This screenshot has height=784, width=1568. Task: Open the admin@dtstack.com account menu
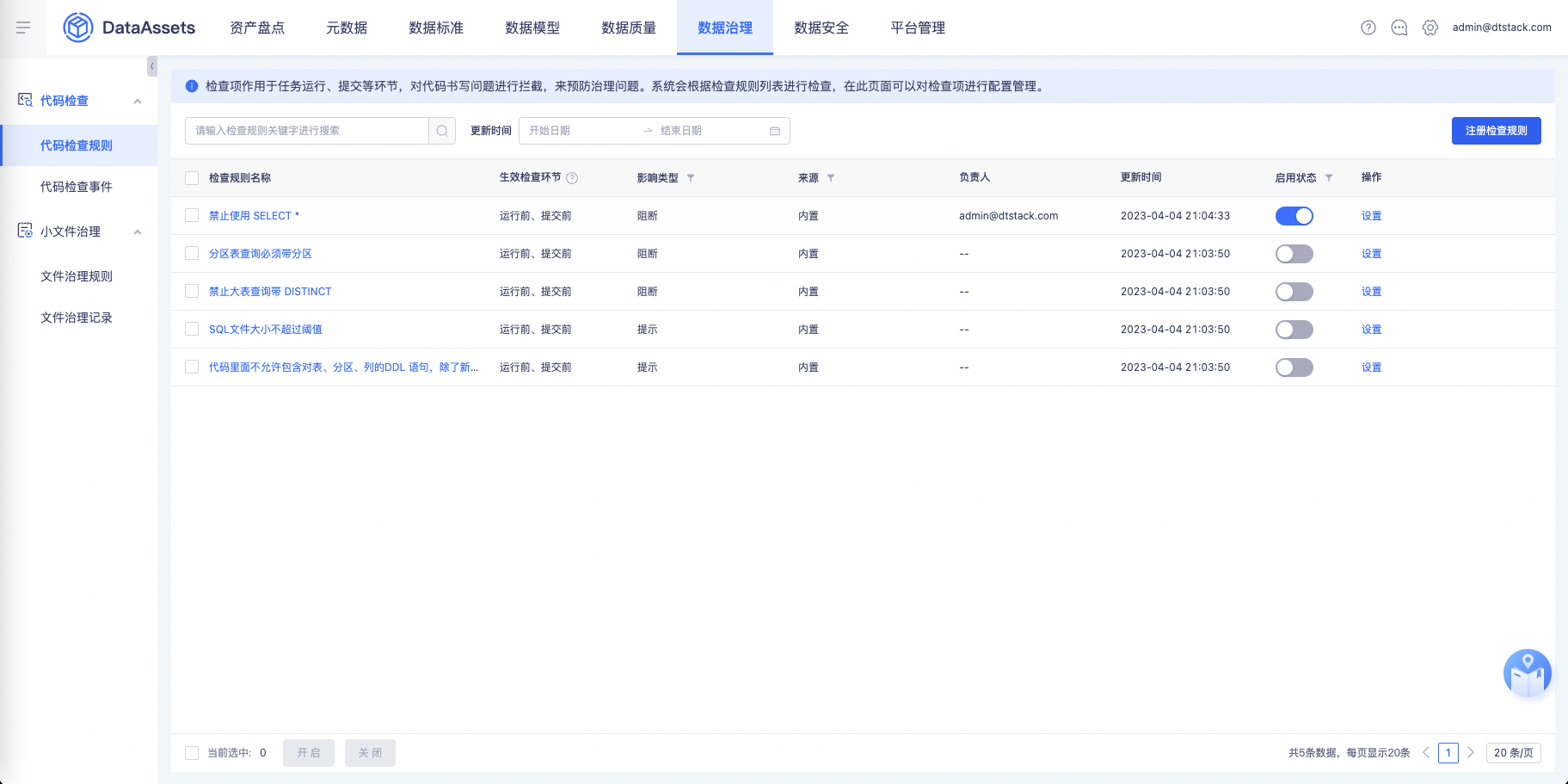point(1502,28)
